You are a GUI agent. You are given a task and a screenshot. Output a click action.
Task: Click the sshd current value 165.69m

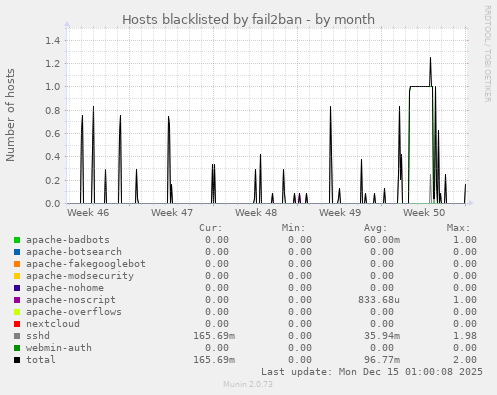(214, 336)
